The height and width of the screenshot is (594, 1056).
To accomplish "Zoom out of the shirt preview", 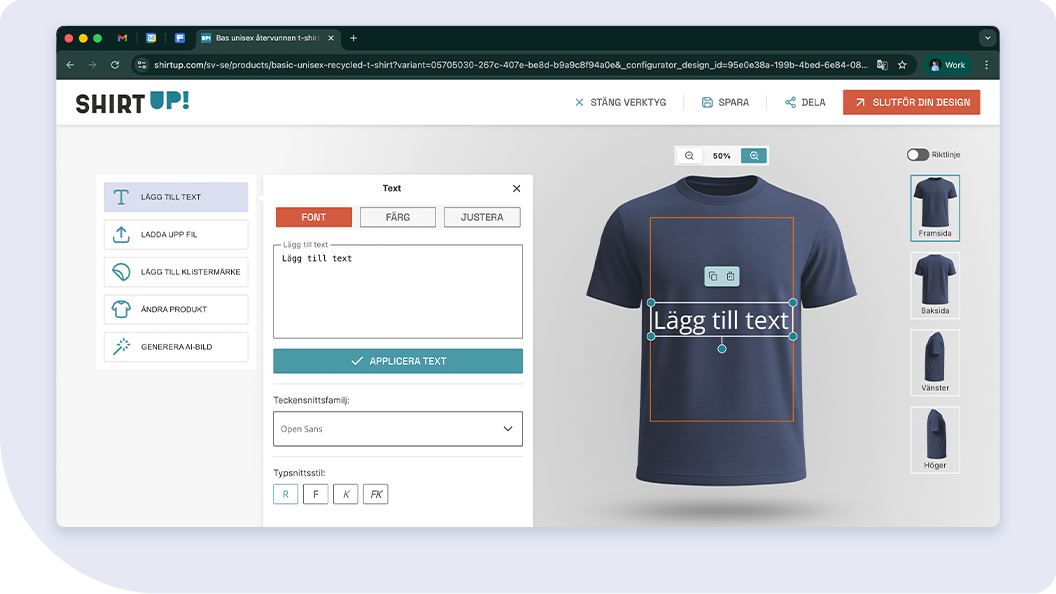I will click(x=689, y=156).
